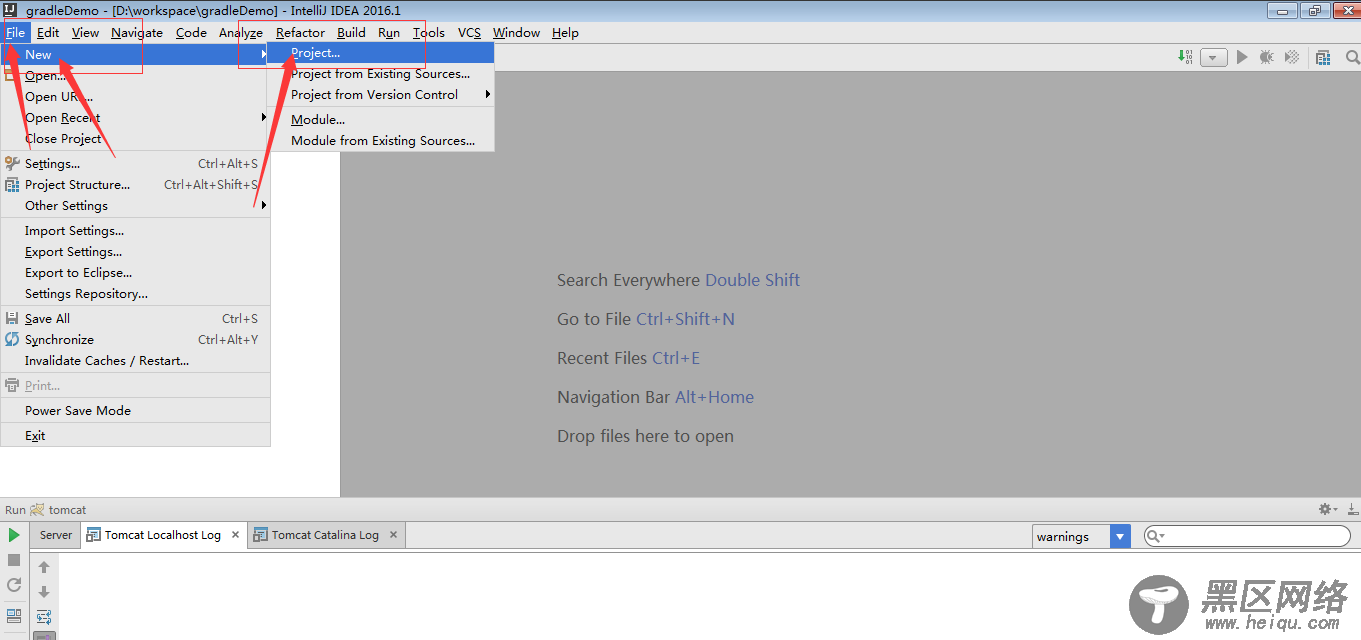The height and width of the screenshot is (640, 1361).
Task: Switch to the Server tab
Action: point(55,535)
